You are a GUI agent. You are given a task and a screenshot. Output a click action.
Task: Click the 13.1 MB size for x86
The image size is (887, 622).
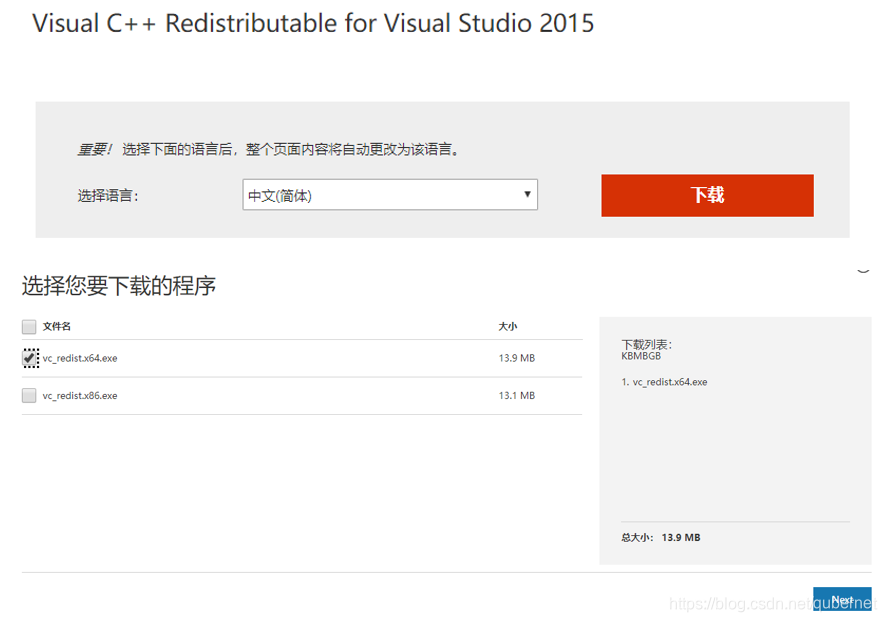pyautogui.click(x=516, y=395)
